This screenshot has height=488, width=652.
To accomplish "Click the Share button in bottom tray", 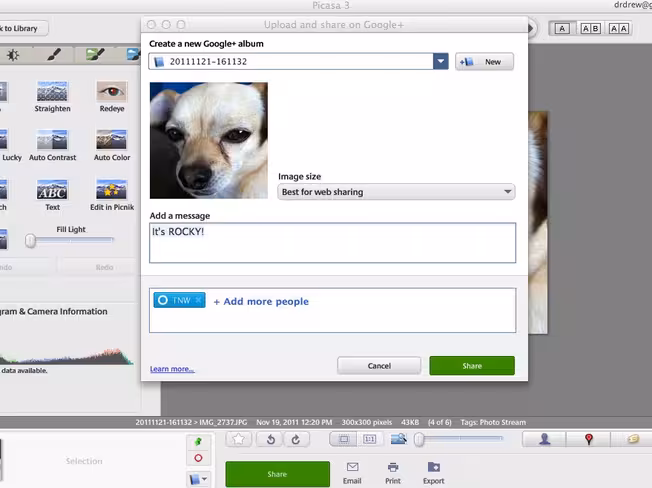I will pyautogui.click(x=277, y=474).
